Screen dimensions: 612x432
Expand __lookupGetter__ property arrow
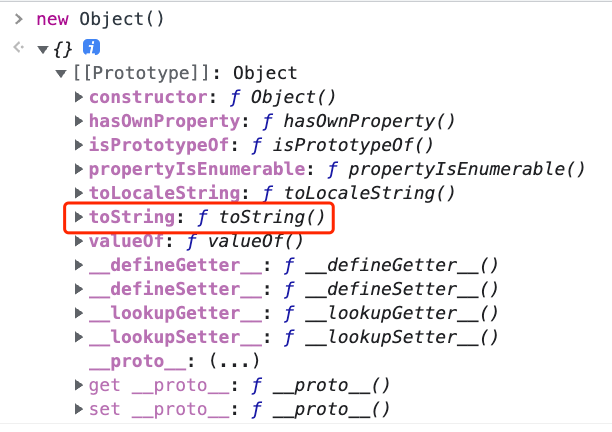coord(79,313)
